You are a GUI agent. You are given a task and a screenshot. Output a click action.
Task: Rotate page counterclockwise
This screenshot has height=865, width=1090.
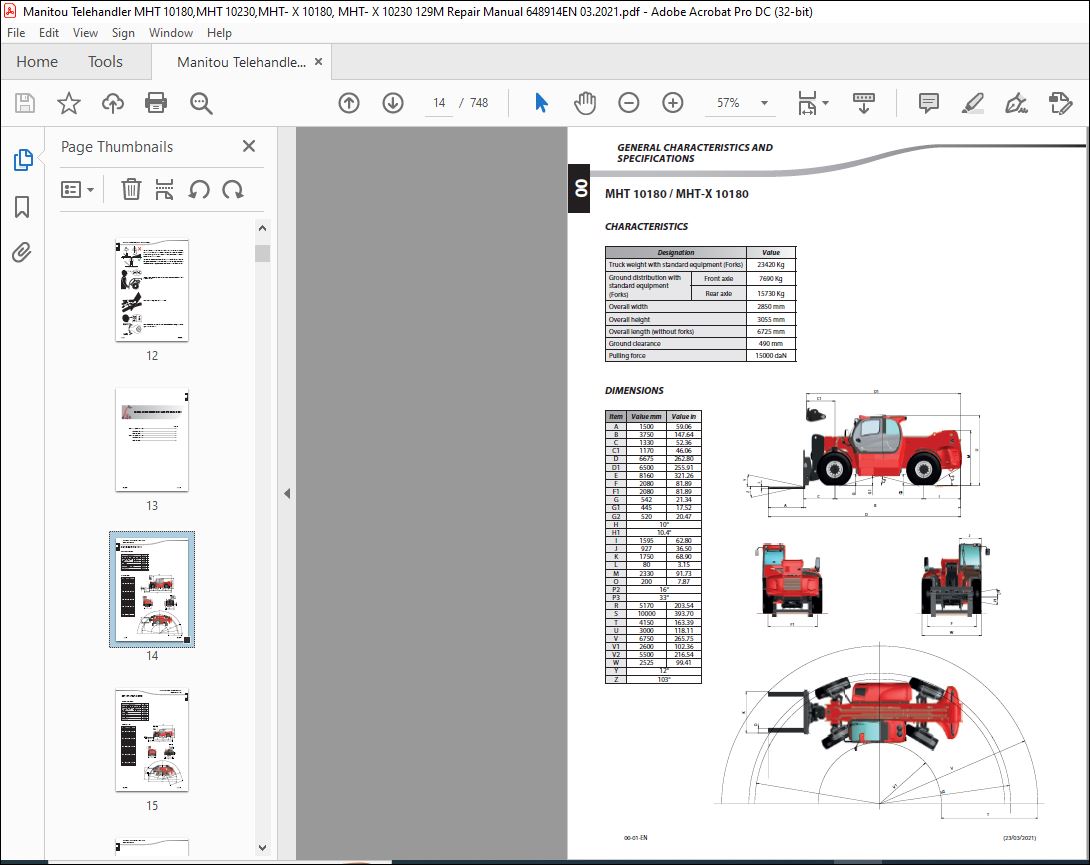tap(199, 189)
